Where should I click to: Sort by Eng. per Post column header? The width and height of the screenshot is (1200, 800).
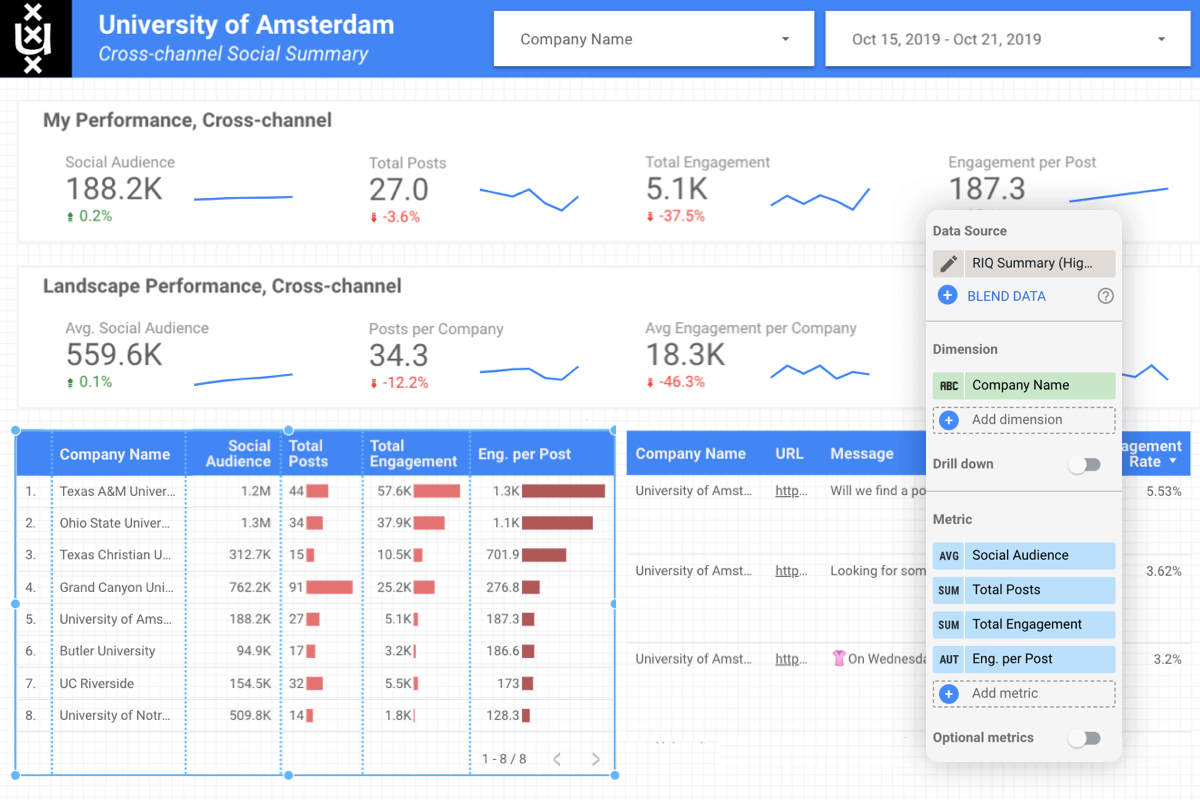click(x=524, y=454)
